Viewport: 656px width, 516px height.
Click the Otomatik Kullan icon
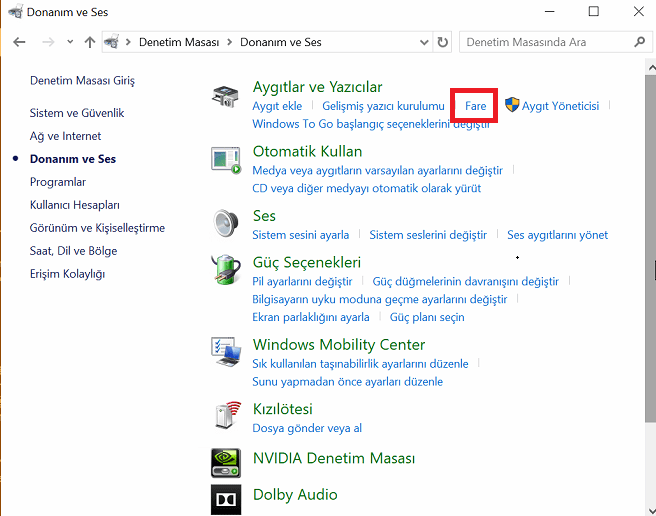tap(226, 160)
